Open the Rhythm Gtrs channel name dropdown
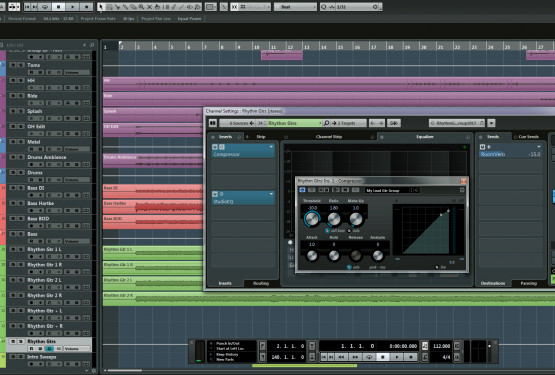The height and width of the screenshot is (375, 555). click(320, 123)
